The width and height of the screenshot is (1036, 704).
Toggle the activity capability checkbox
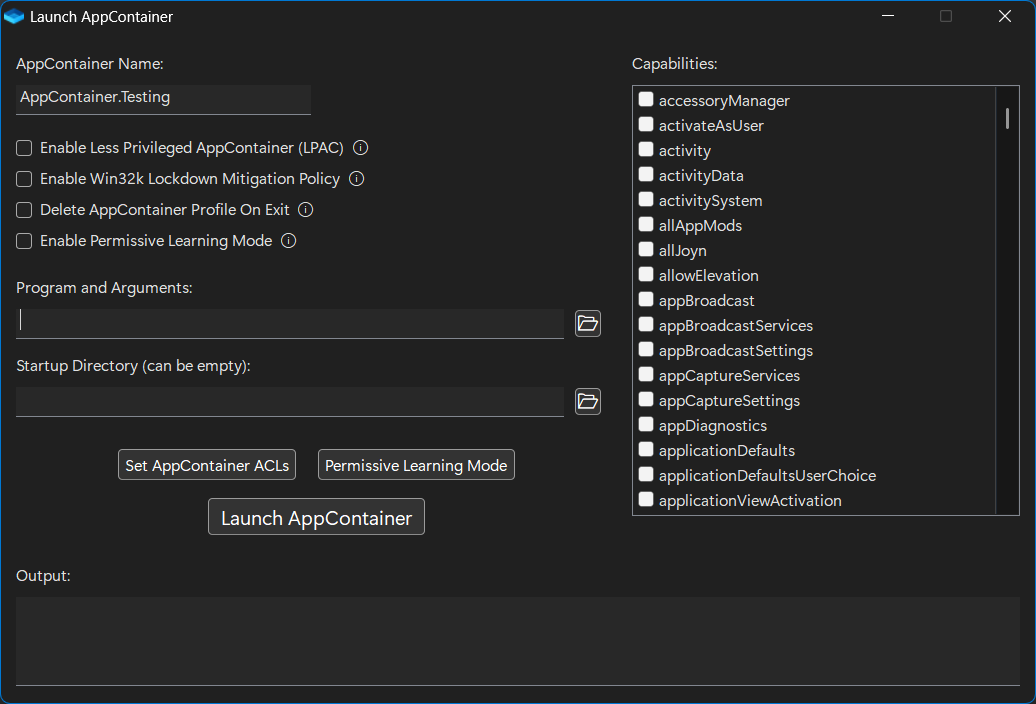646,149
